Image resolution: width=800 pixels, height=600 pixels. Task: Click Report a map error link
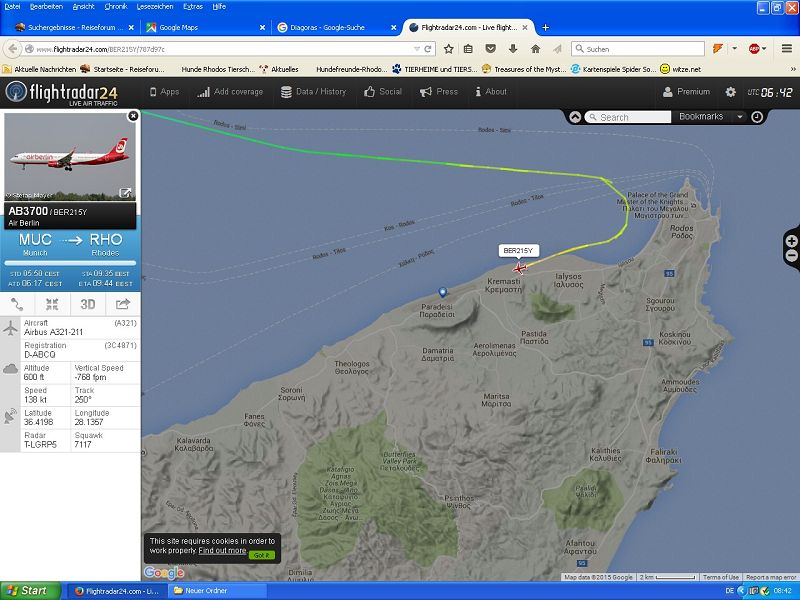click(x=771, y=577)
